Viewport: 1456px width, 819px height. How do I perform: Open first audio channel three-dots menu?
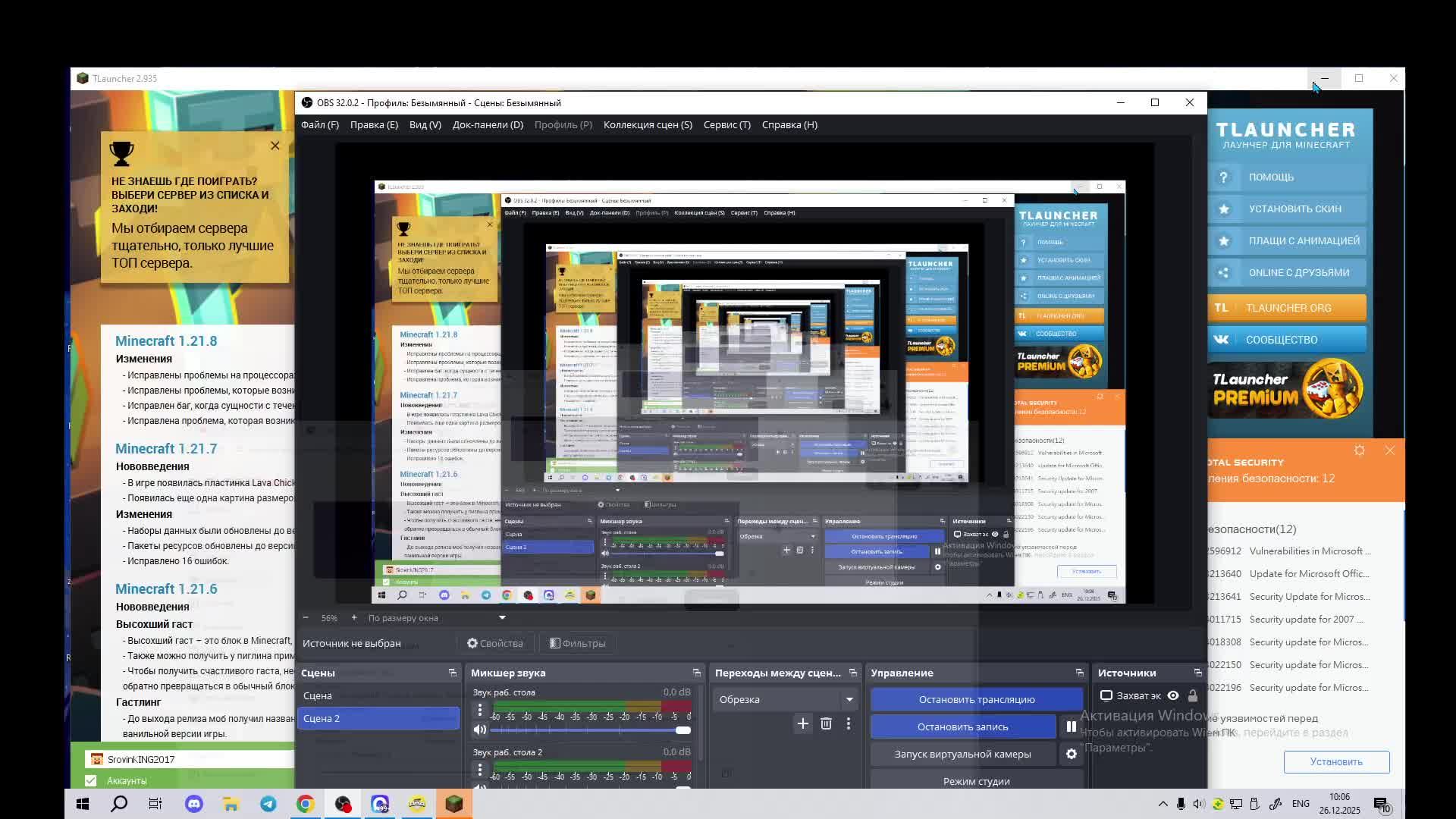(479, 709)
